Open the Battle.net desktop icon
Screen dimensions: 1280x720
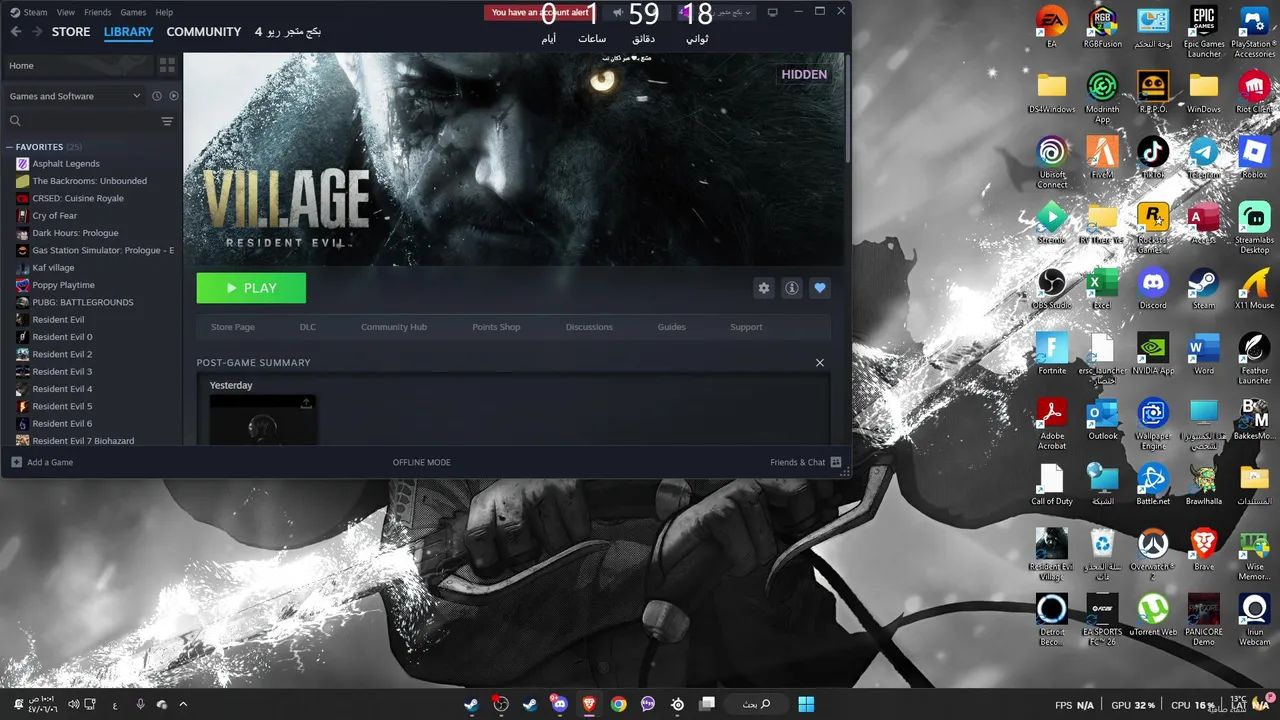tap(1153, 485)
